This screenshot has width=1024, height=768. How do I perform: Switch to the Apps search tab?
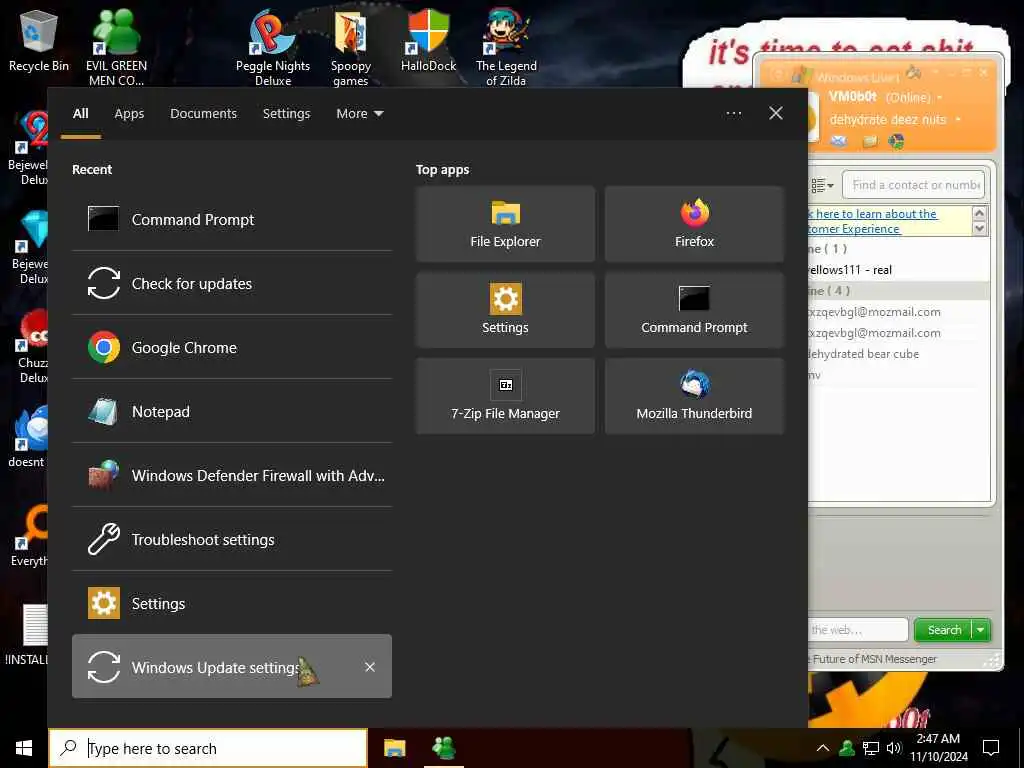[x=129, y=114]
